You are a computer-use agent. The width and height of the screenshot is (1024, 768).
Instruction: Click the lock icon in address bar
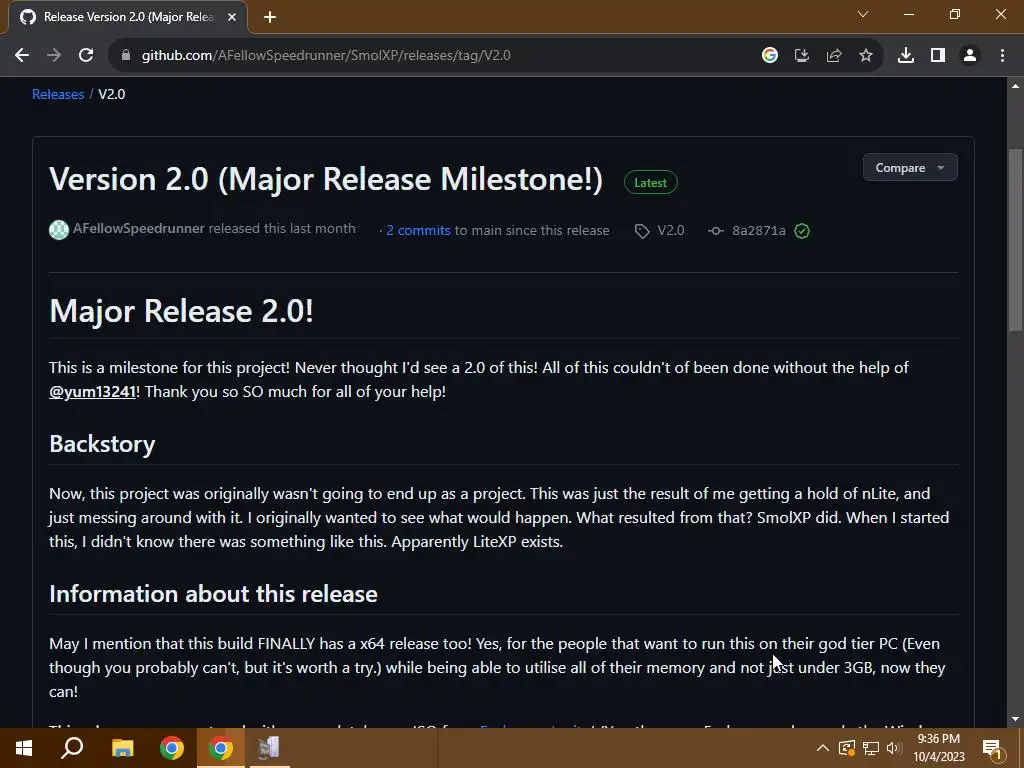(126, 56)
